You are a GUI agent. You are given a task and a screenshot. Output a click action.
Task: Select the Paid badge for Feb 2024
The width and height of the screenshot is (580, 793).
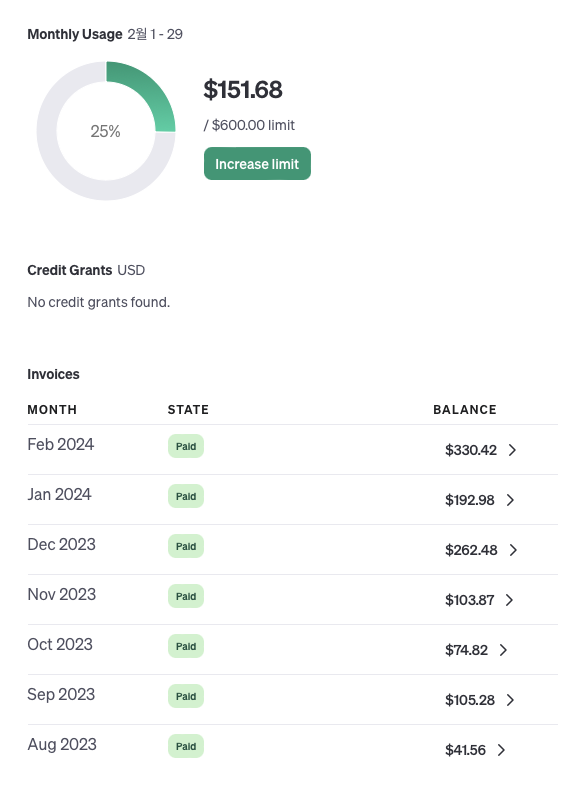186,446
